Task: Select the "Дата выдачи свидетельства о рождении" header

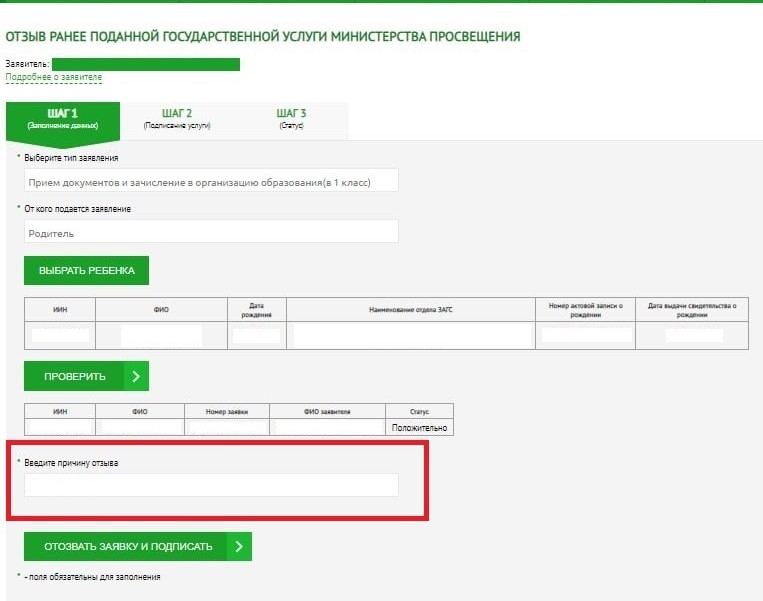Action: pyautogui.click(x=692, y=309)
